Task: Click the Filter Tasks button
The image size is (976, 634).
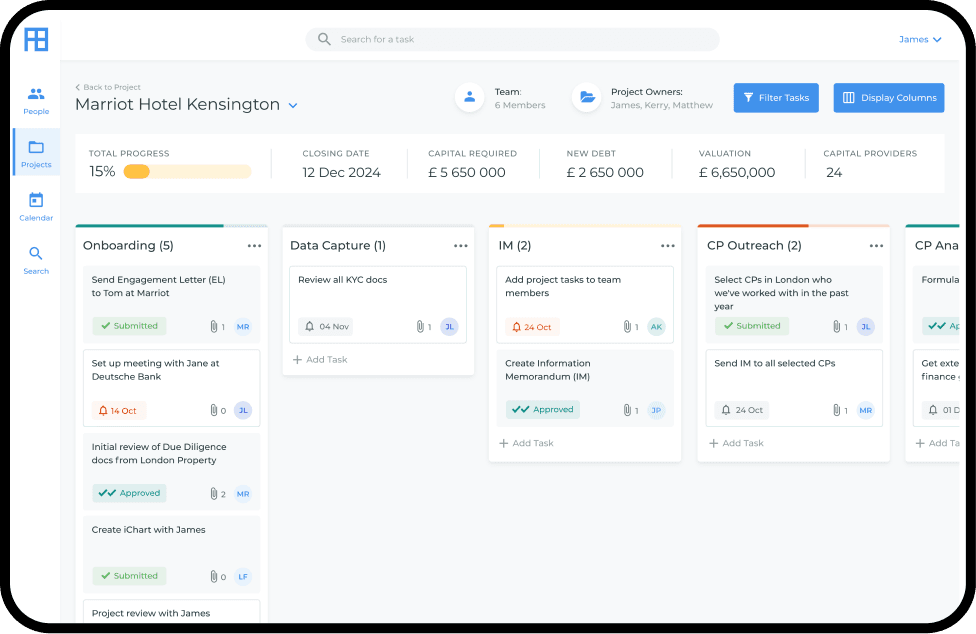Action: 775,97
